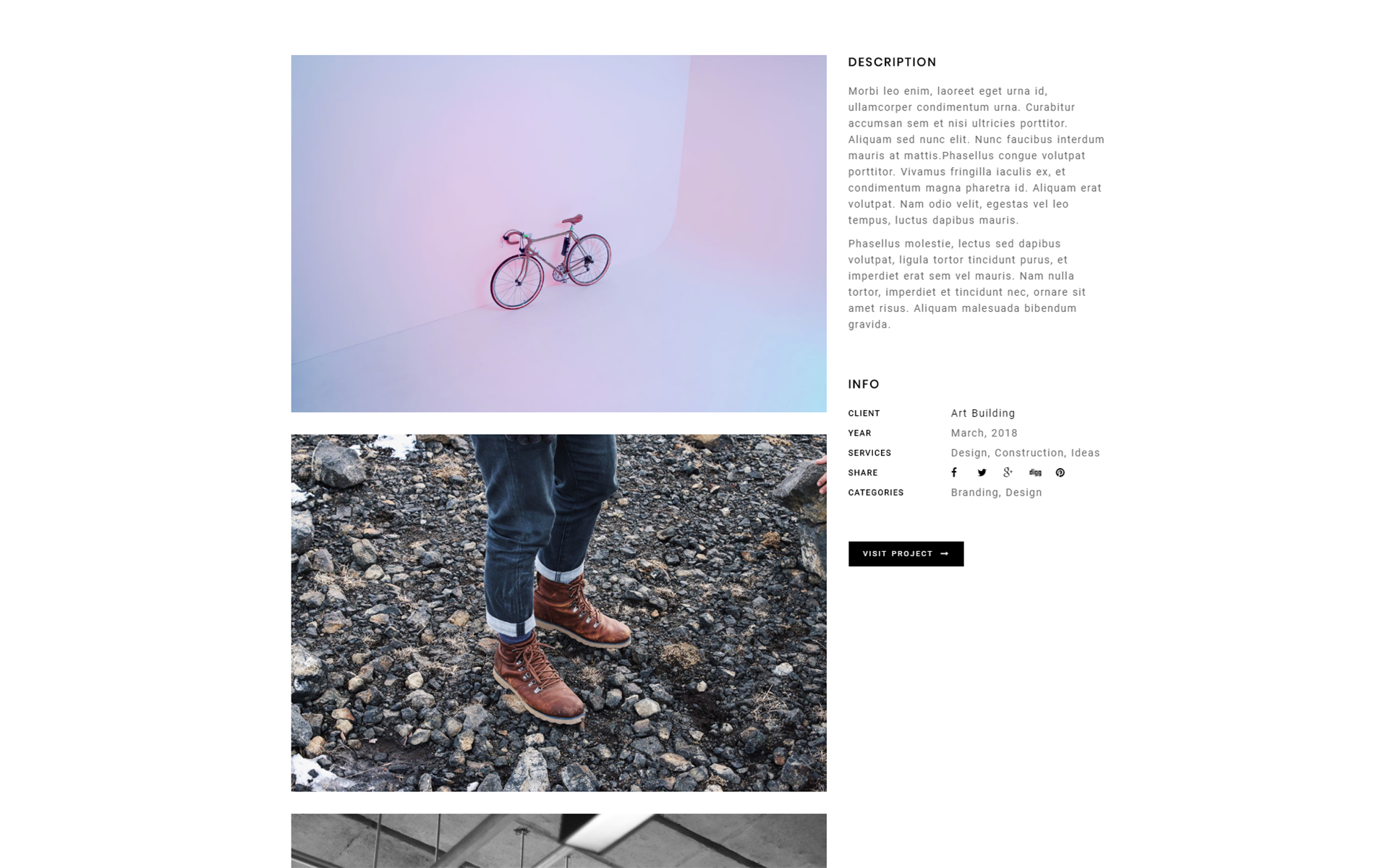Select the Art Building client text
This screenshot has width=1396, height=868.
click(x=982, y=413)
